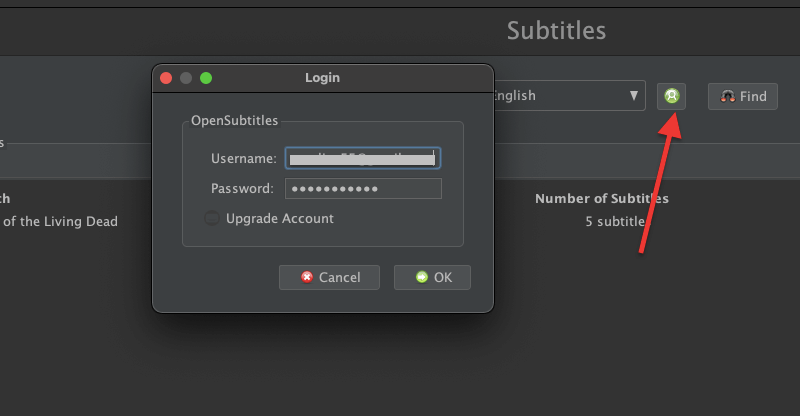Click the Cancel button in Login dialog

click(x=329, y=277)
